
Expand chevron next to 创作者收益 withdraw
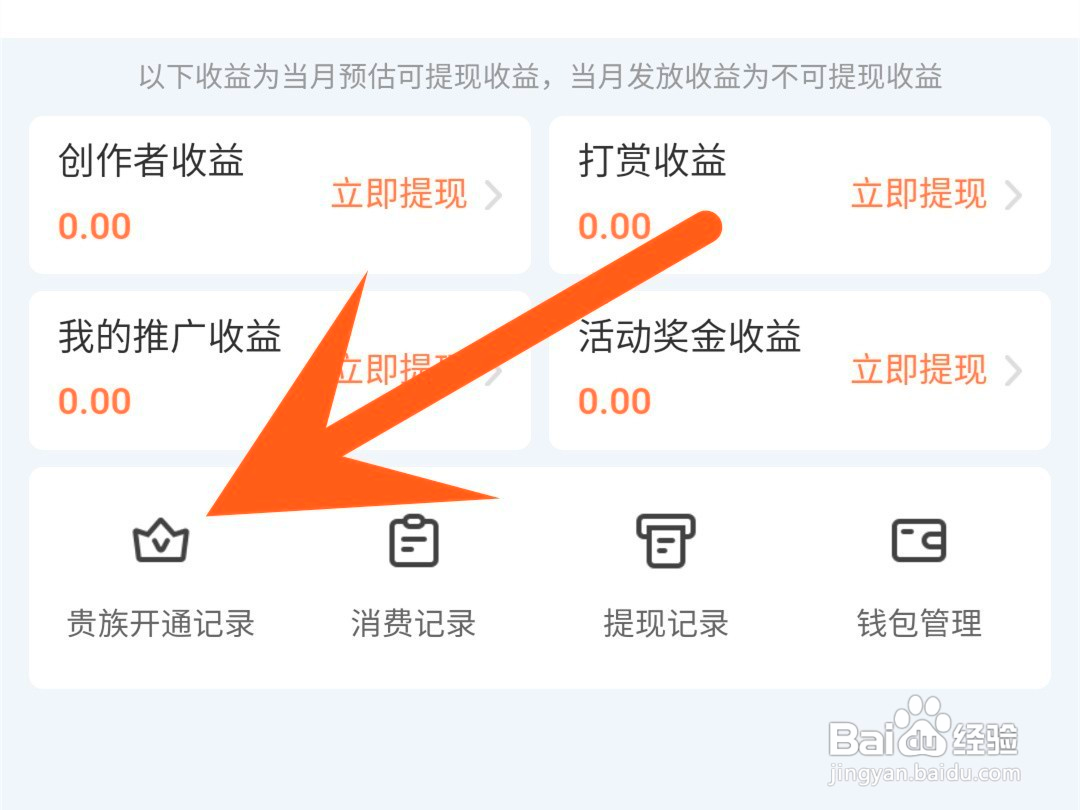(x=493, y=195)
